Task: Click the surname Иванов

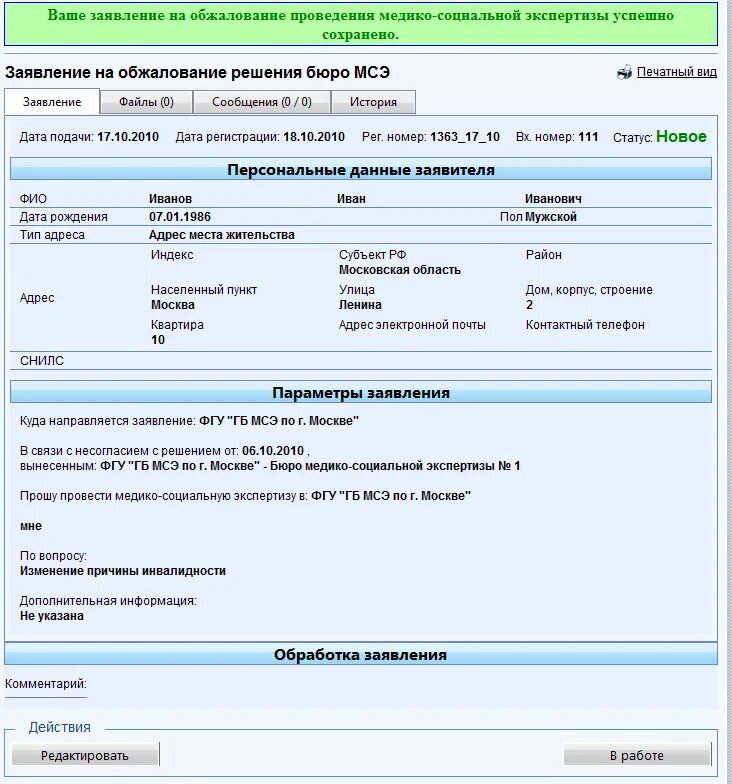Action: coord(170,199)
